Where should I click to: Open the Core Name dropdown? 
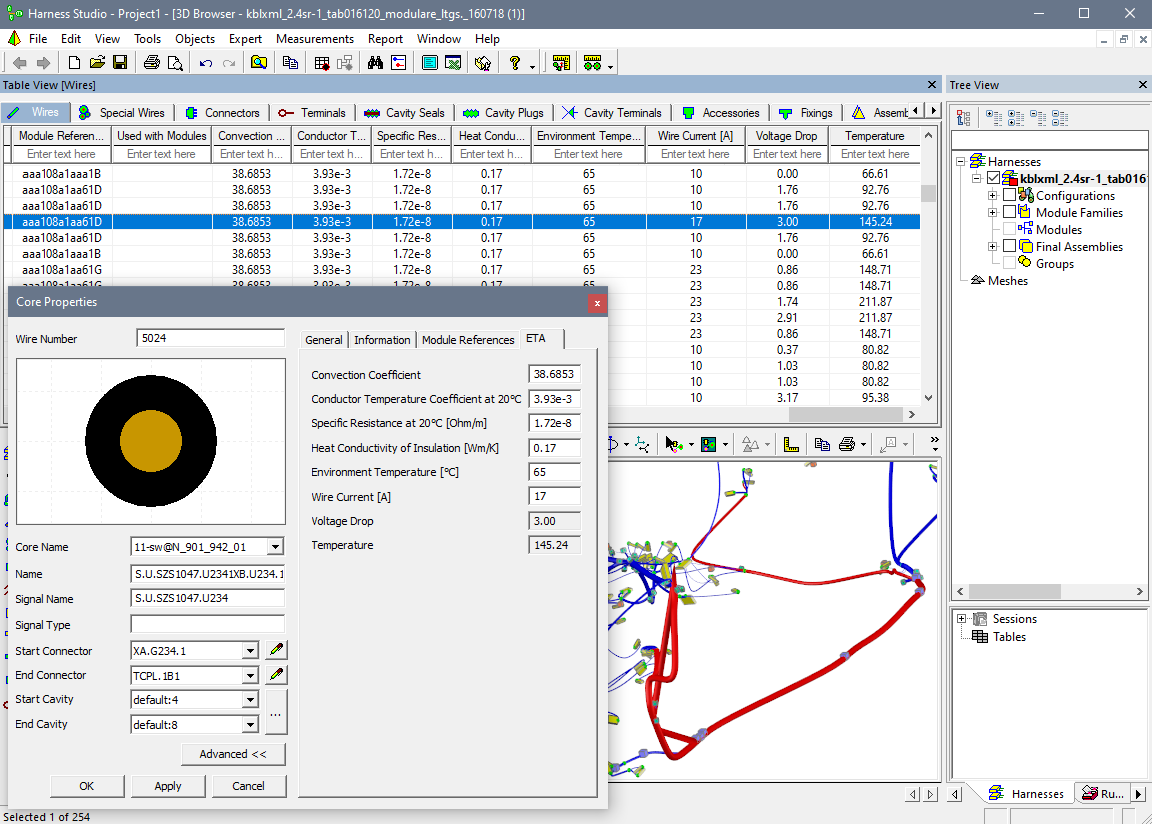click(x=276, y=547)
